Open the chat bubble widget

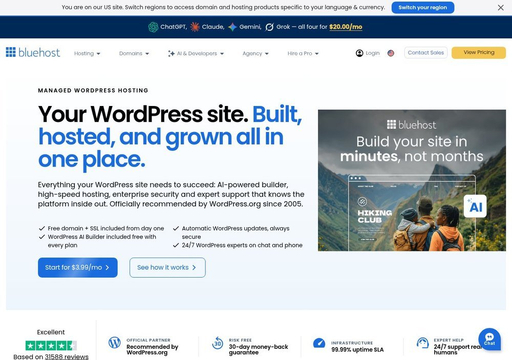489,339
